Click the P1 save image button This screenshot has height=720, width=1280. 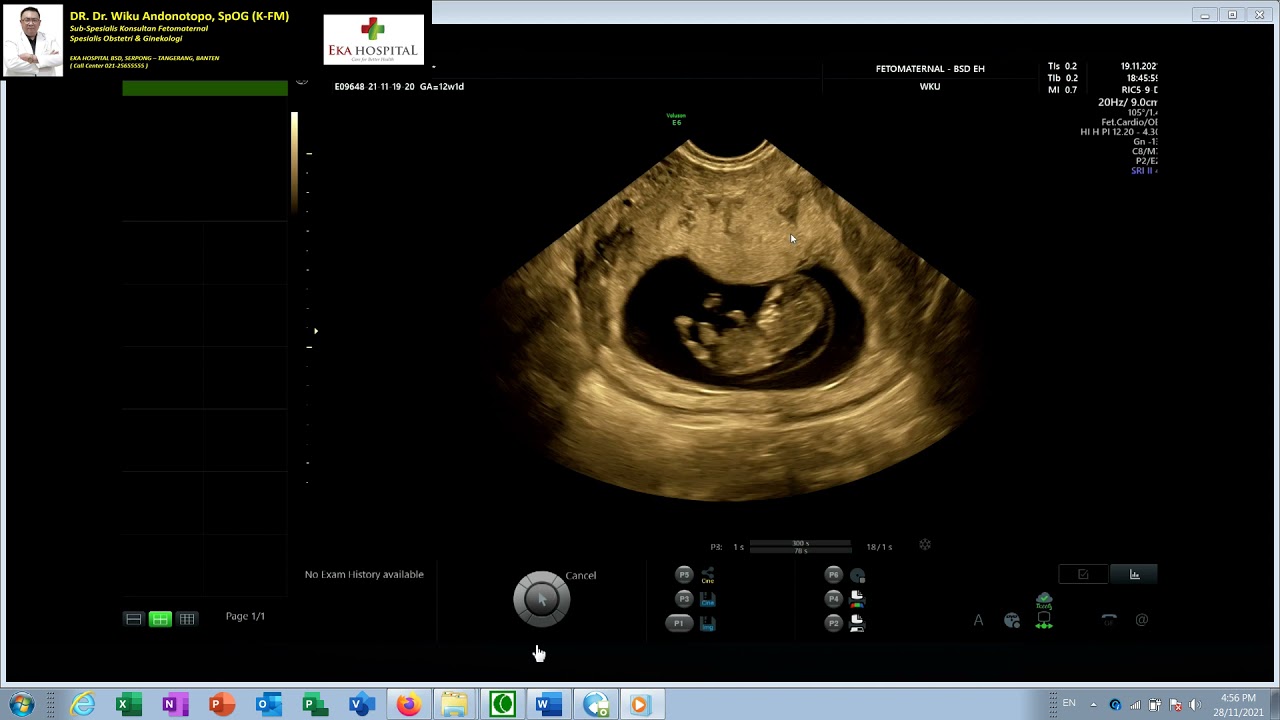point(679,623)
